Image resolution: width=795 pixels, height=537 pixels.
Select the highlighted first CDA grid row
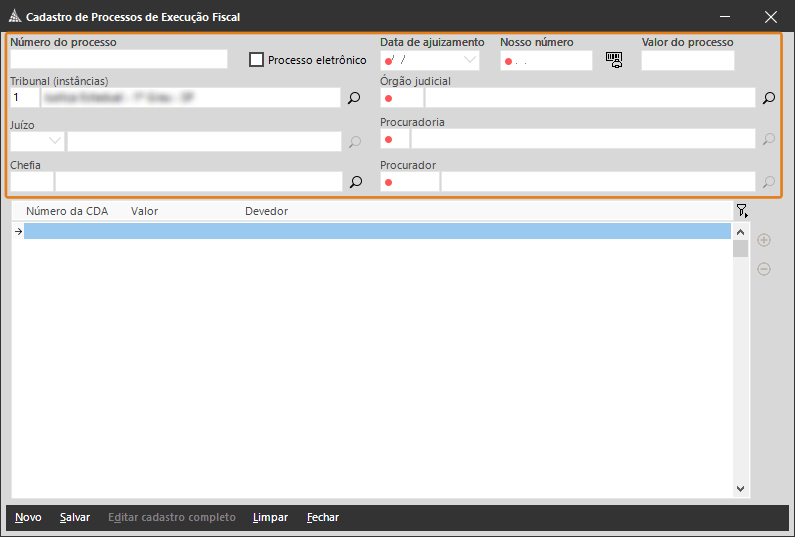[376, 231]
